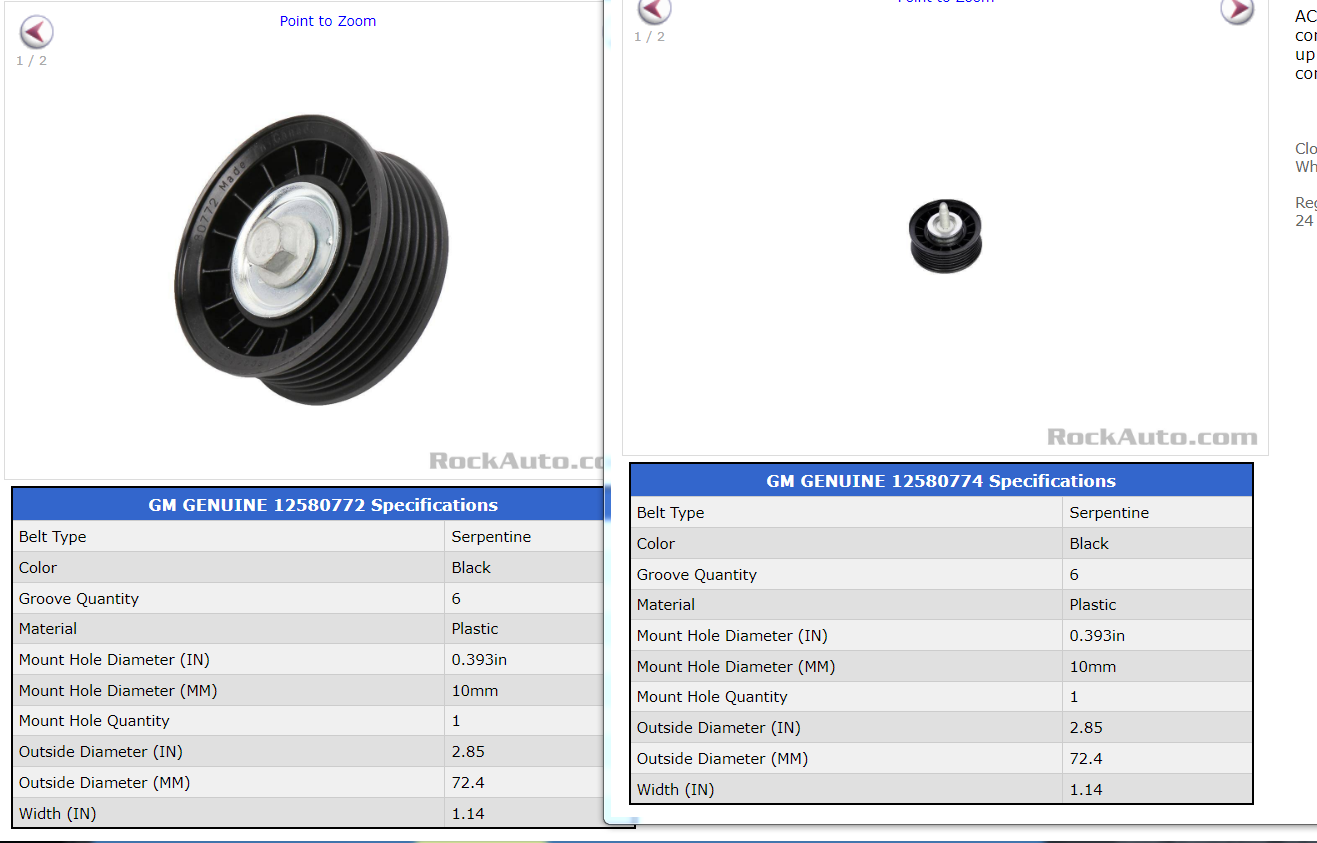
Task: Select the GM GENUINE 12580774 Specifications header
Action: click(x=941, y=481)
